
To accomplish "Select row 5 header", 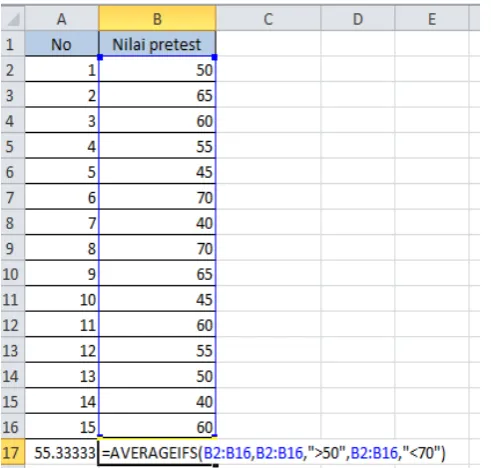I will [x=13, y=146].
